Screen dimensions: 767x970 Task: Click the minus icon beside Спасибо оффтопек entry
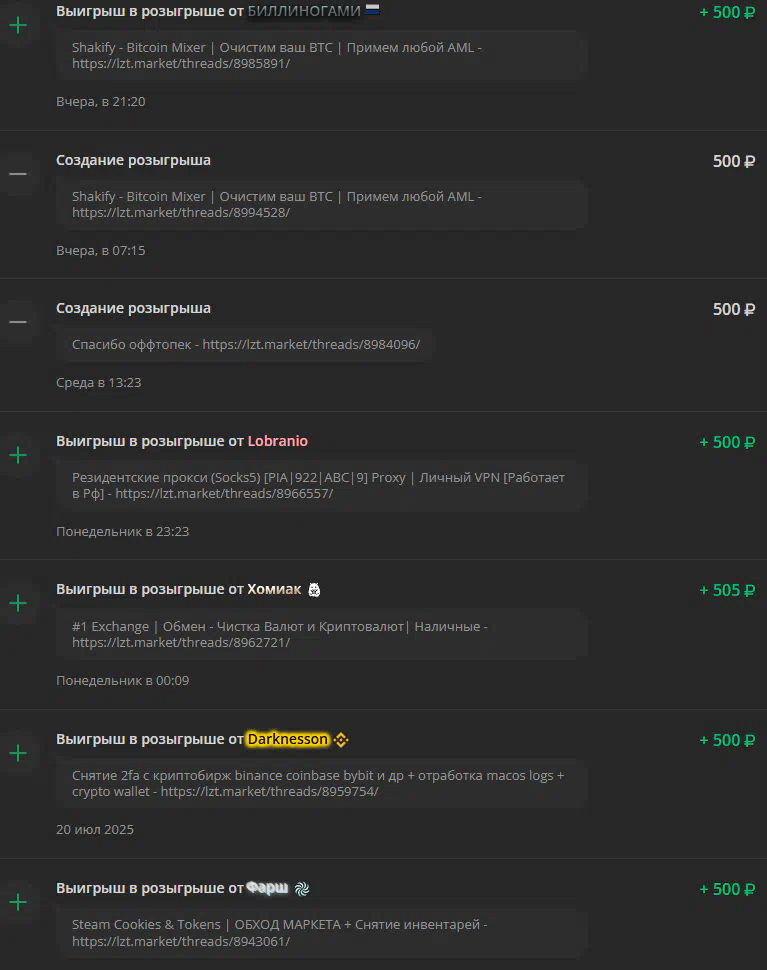coord(18,322)
